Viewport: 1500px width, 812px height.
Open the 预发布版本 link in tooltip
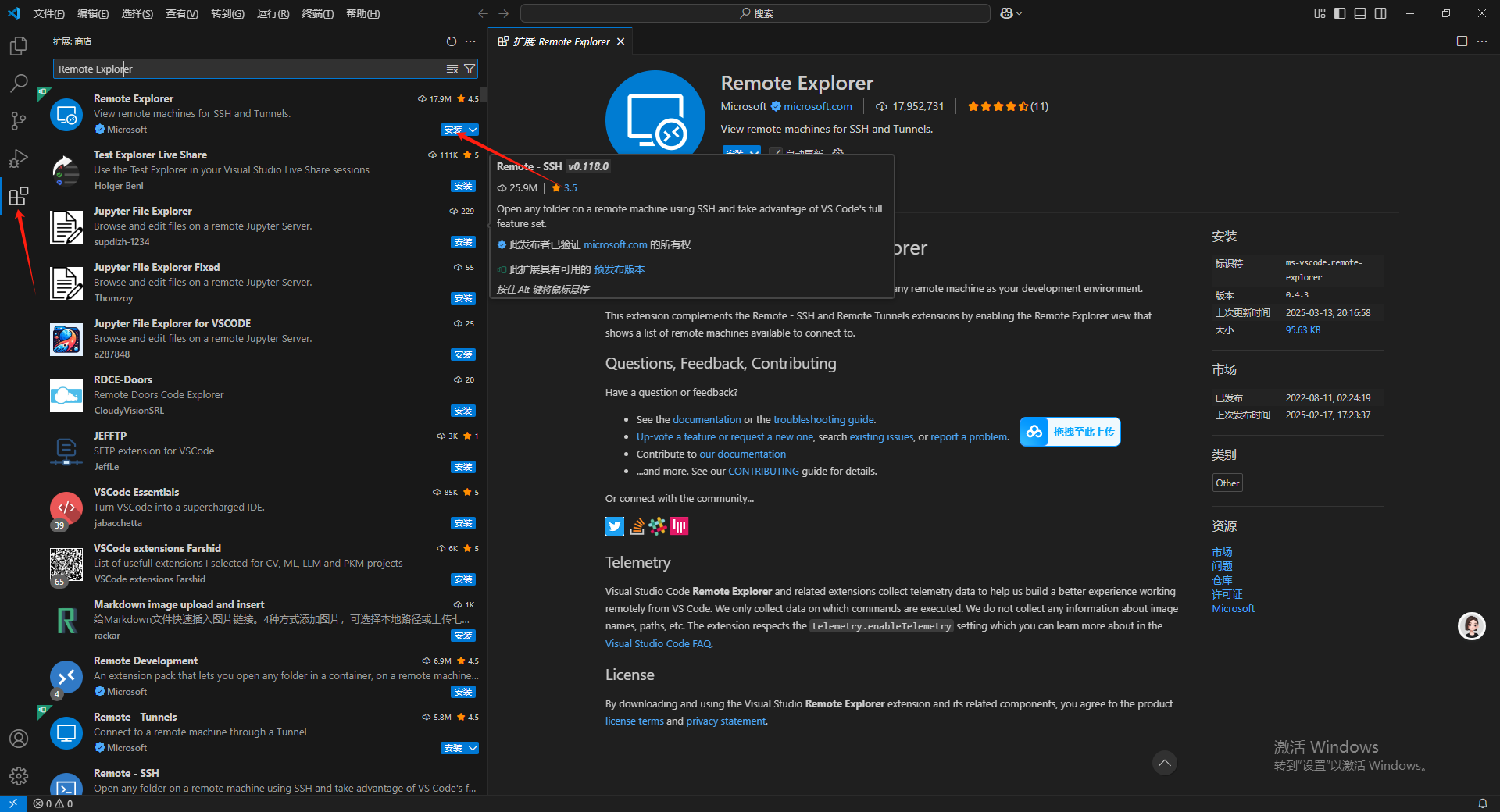[x=619, y=269]
